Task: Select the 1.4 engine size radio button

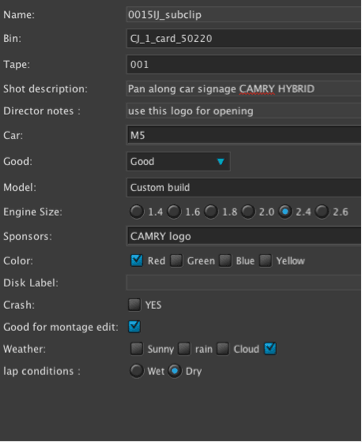Action: pos(137,212)
